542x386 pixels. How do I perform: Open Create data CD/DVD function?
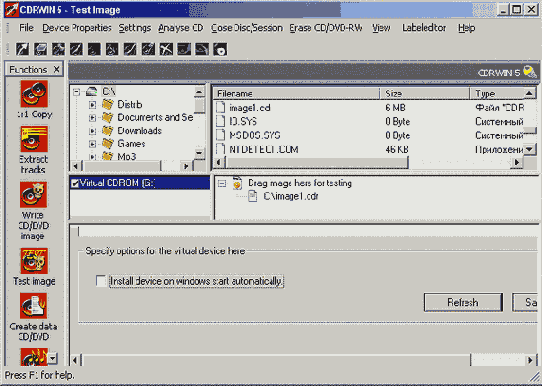(34, 306)
